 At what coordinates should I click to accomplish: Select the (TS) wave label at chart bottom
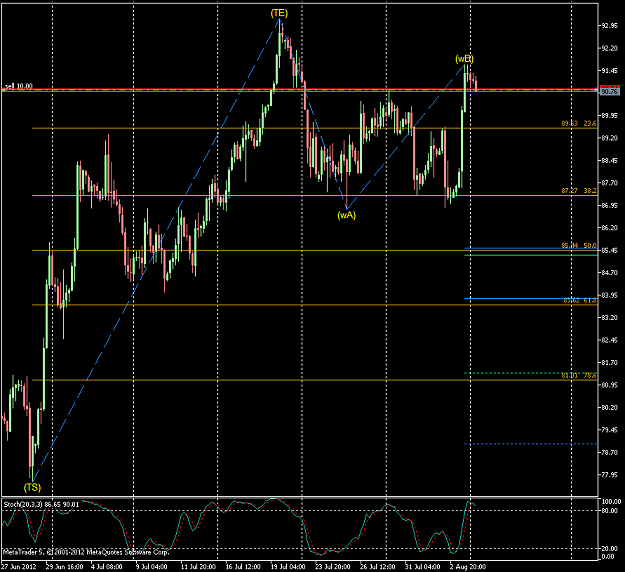tap(32, 487)
